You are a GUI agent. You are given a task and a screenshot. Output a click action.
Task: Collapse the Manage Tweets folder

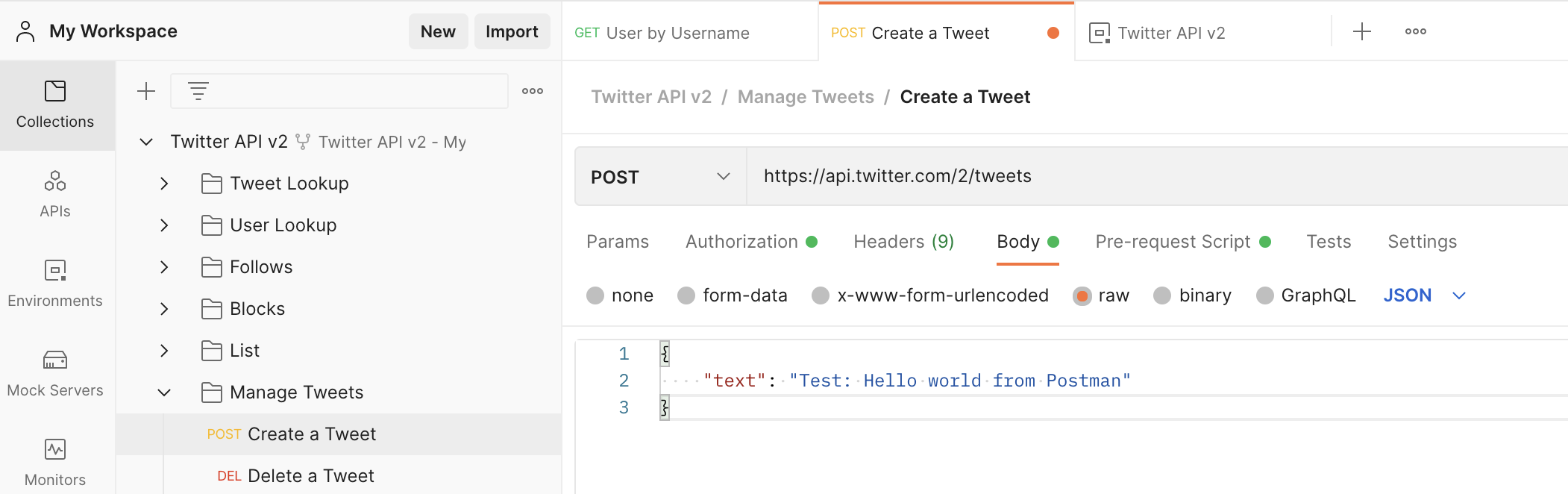[164, 393]
